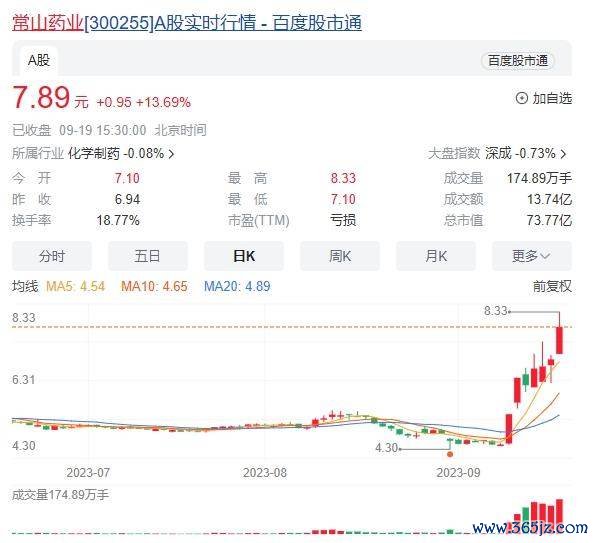Open 所属行业 化学制药 industry details
The width and height of the screenshot is (595, 543).
(93, 154)
